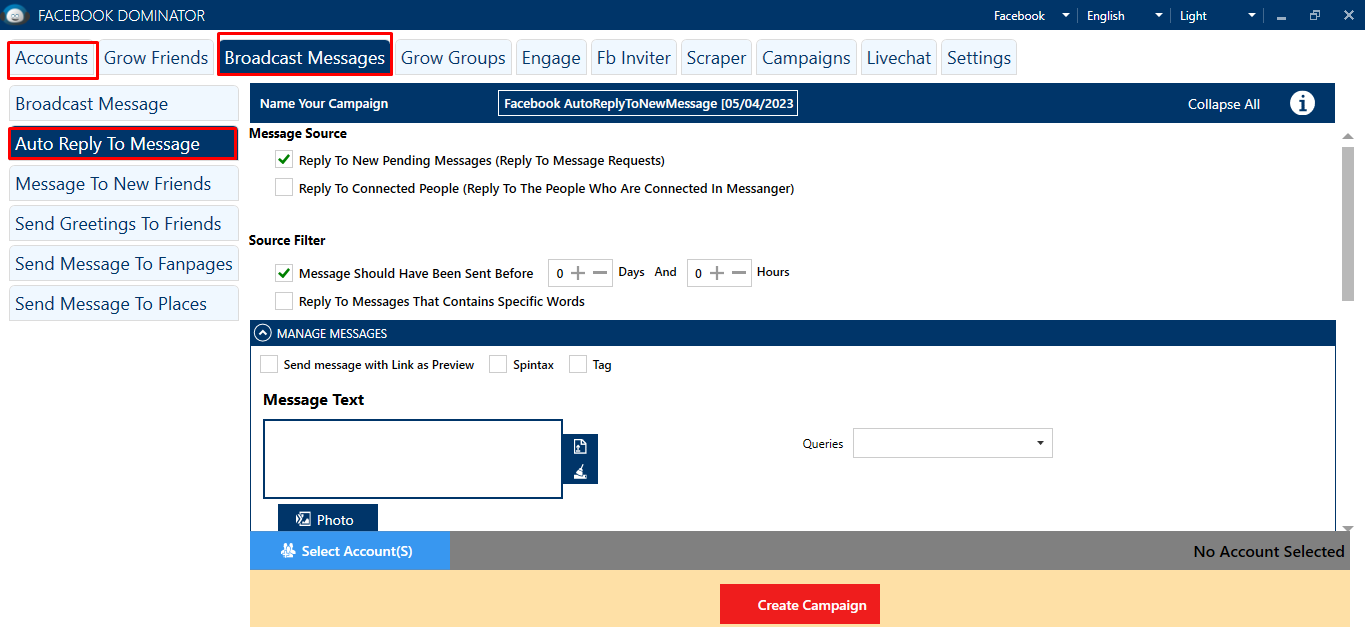
Task: Click the Source Filter heading
Action: tap(287, 240)
